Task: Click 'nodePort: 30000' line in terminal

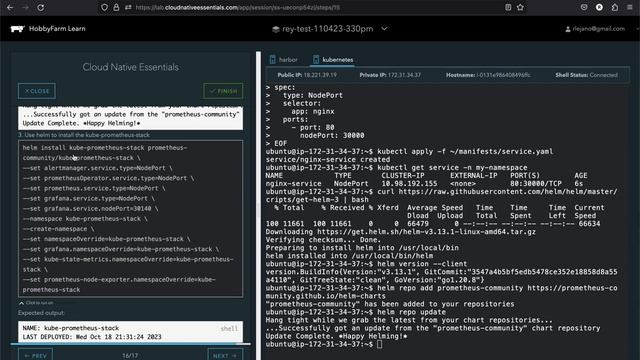Action: 332,136
